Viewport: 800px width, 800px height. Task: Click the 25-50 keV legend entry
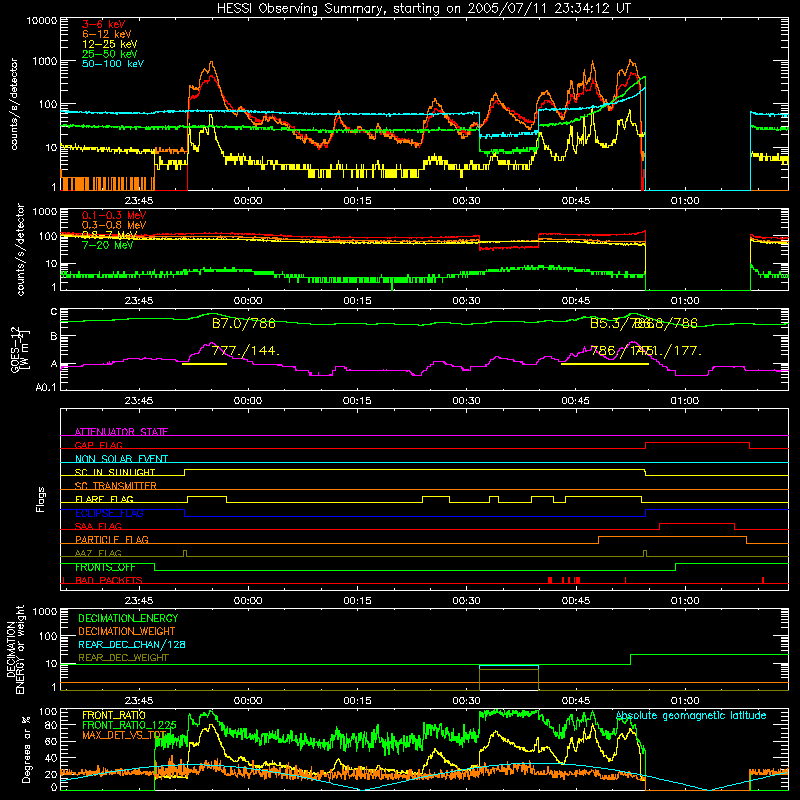pyautogui.click(x=110, y=54)
